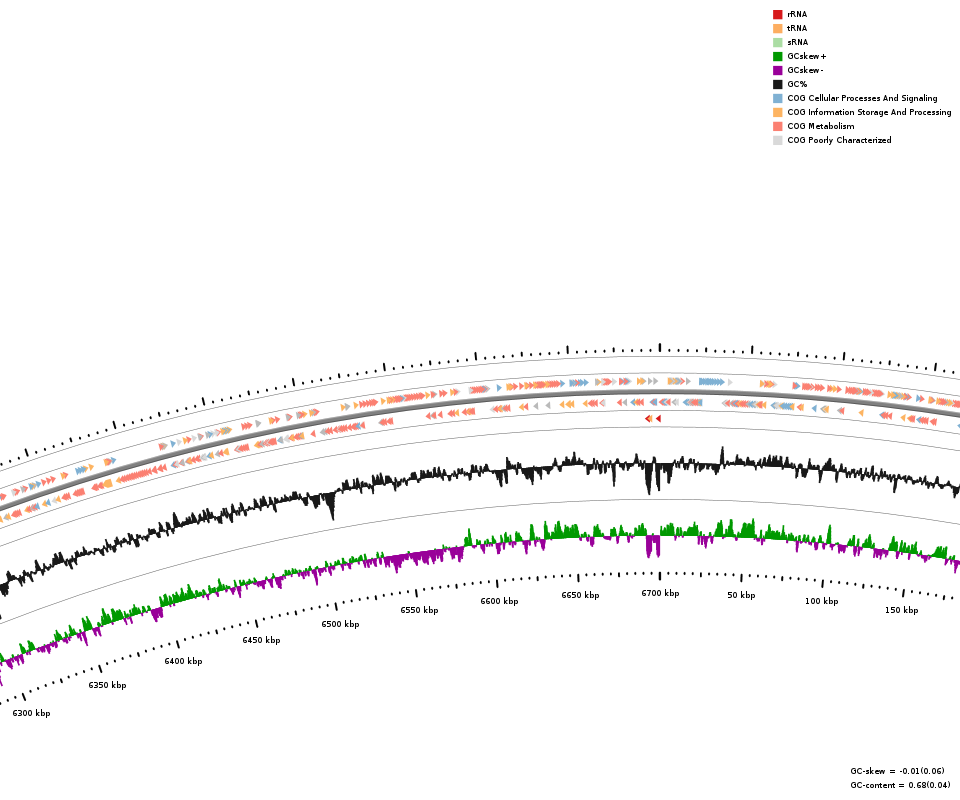
Task: Click the COG Metabolism legend swatch
Action: [777, 126]
